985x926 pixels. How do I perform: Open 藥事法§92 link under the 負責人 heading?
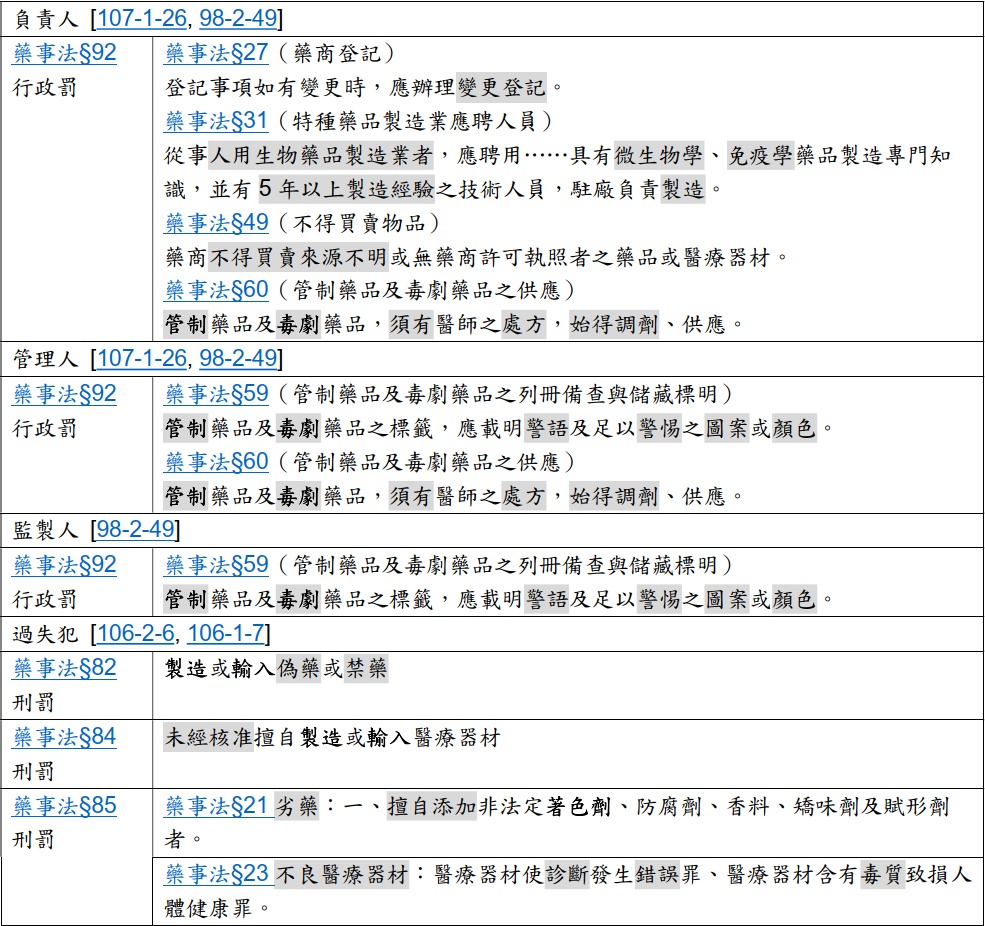click(x=65, y=53)
